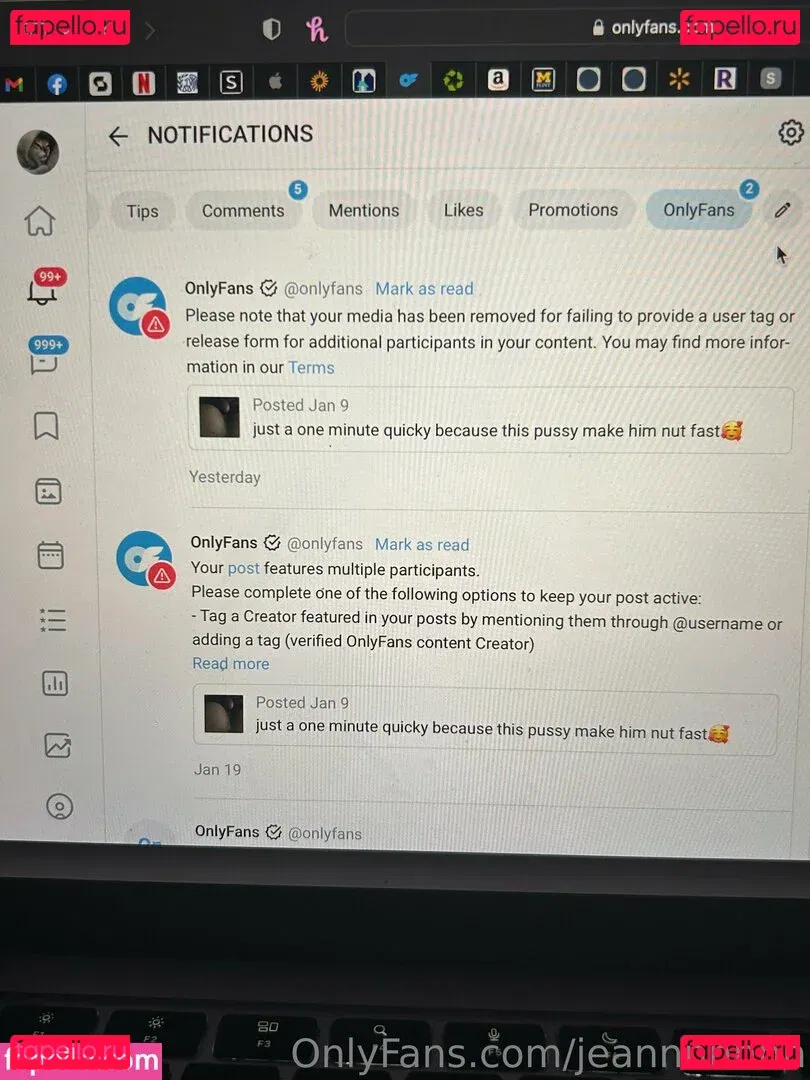Select the Comments tab
Viewport: 810px width, 1080px height.
click(x=243, y=211)
